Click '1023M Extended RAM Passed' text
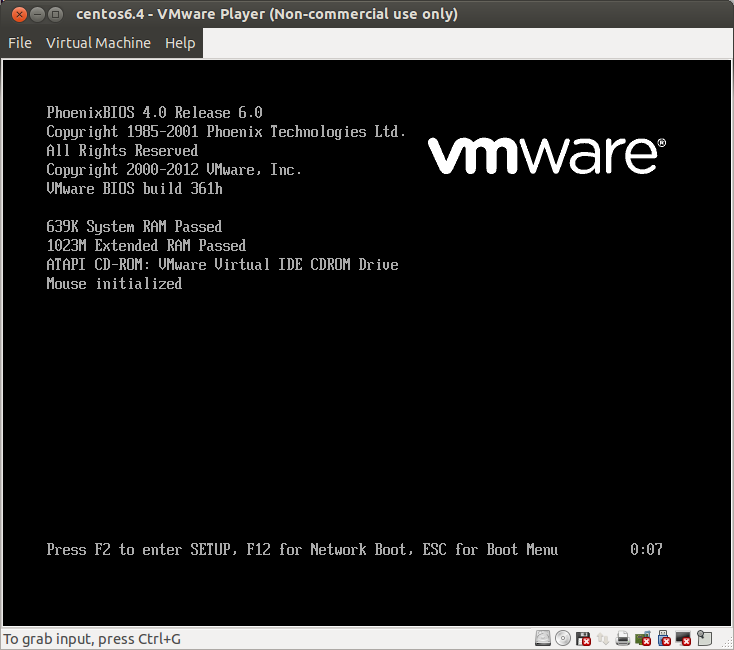The width and height of the screenshot is (734, 650). pos(147,246)
